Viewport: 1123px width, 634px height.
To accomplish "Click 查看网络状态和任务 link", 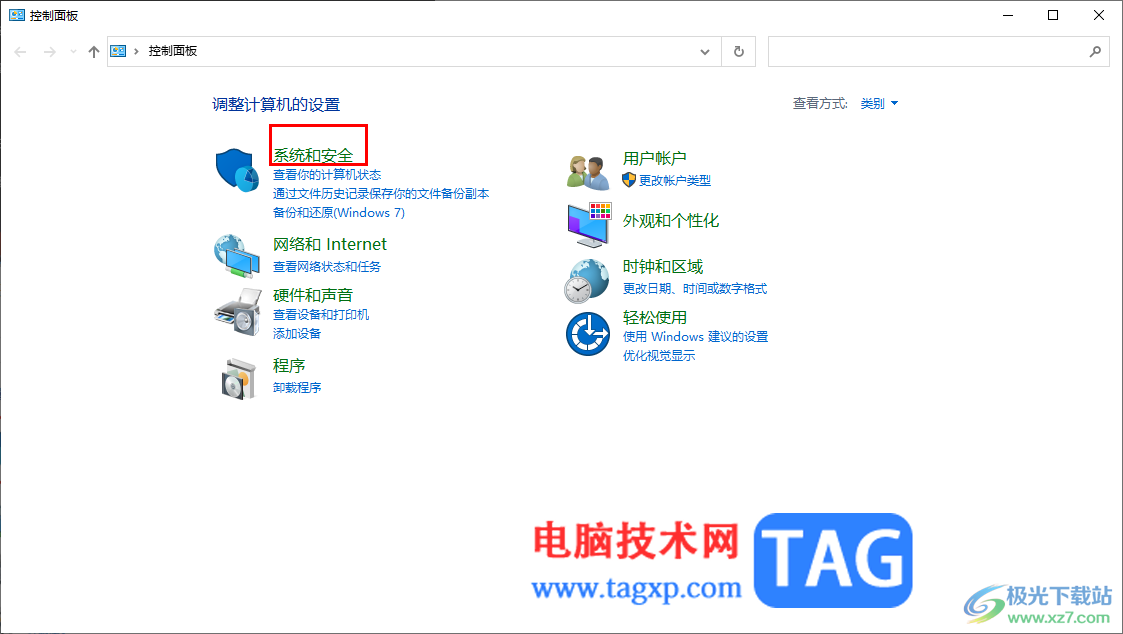I will pos(327,266).
